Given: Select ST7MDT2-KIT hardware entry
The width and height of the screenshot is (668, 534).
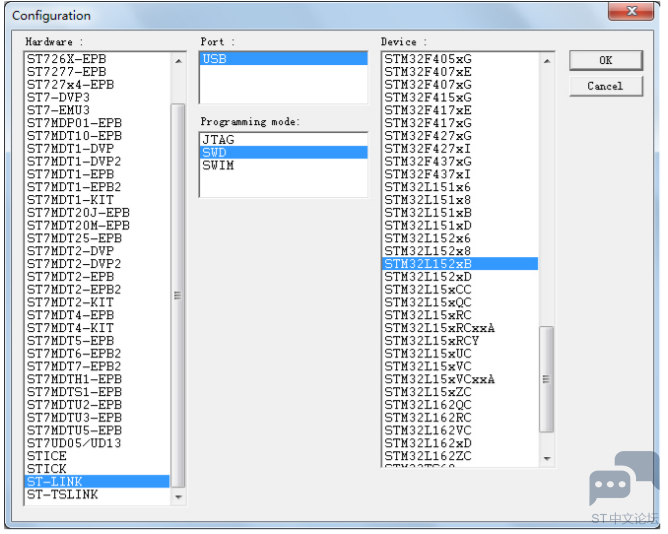Looking at the screenshot, I should coord(97,303).
